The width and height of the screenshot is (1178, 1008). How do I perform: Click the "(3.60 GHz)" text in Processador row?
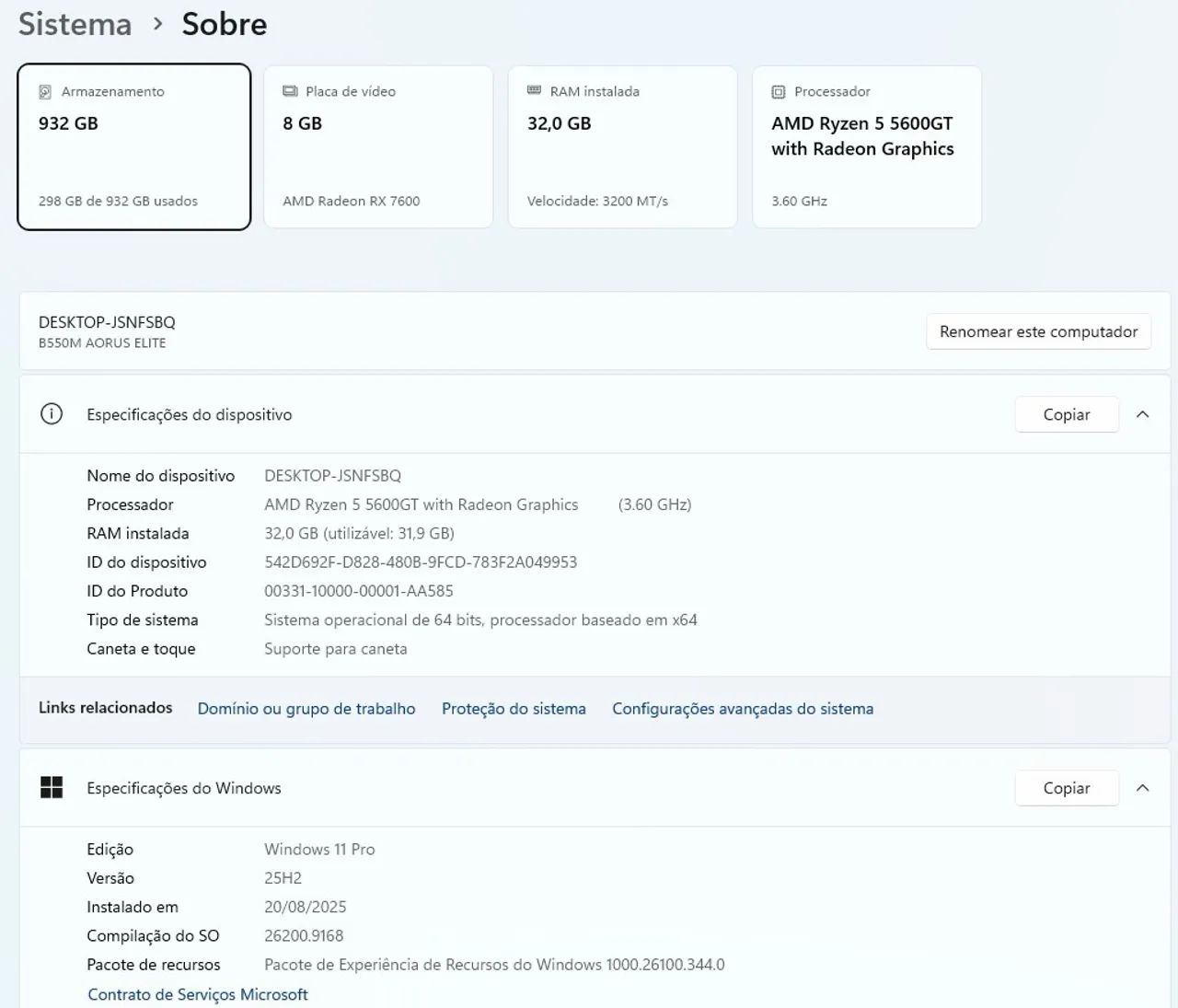point(654,504)
